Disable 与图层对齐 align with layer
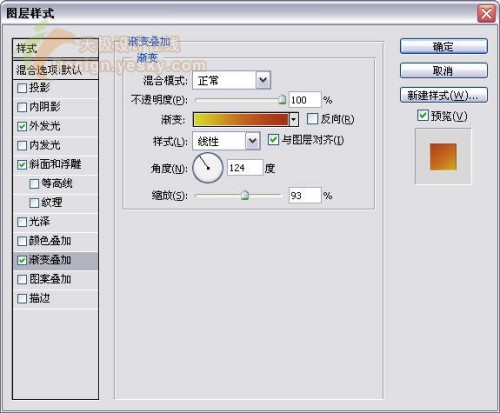Image resolution: width=500 pixels, height=413 pixels. coord(273,140)
